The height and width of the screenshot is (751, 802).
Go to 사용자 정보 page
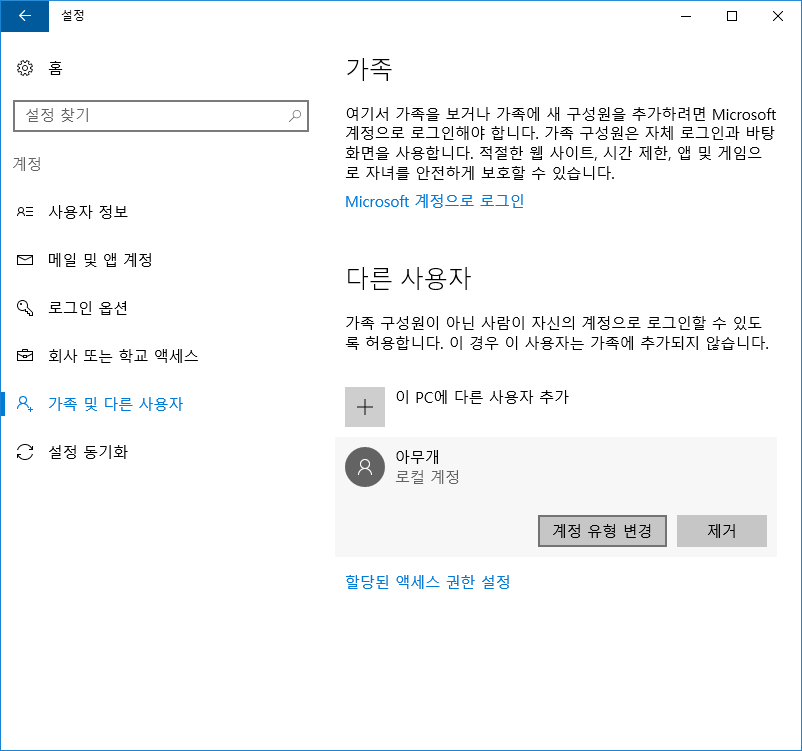(x=88, y=211)
